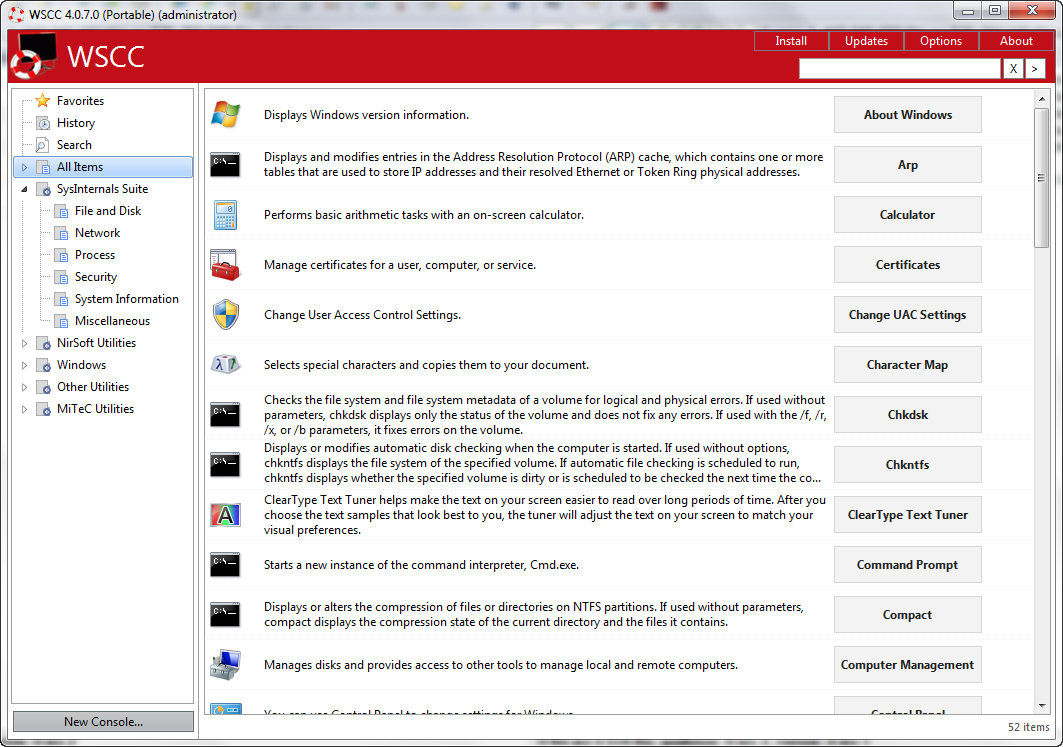Click the Certificates toolbox icon

click(225, 265)
